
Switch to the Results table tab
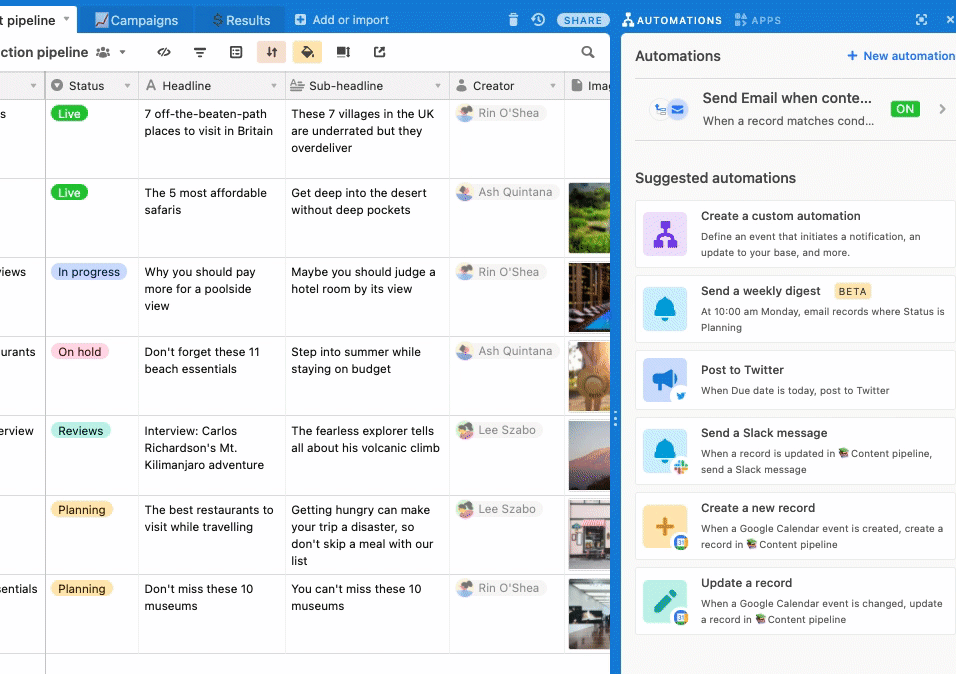coord(241,20)
